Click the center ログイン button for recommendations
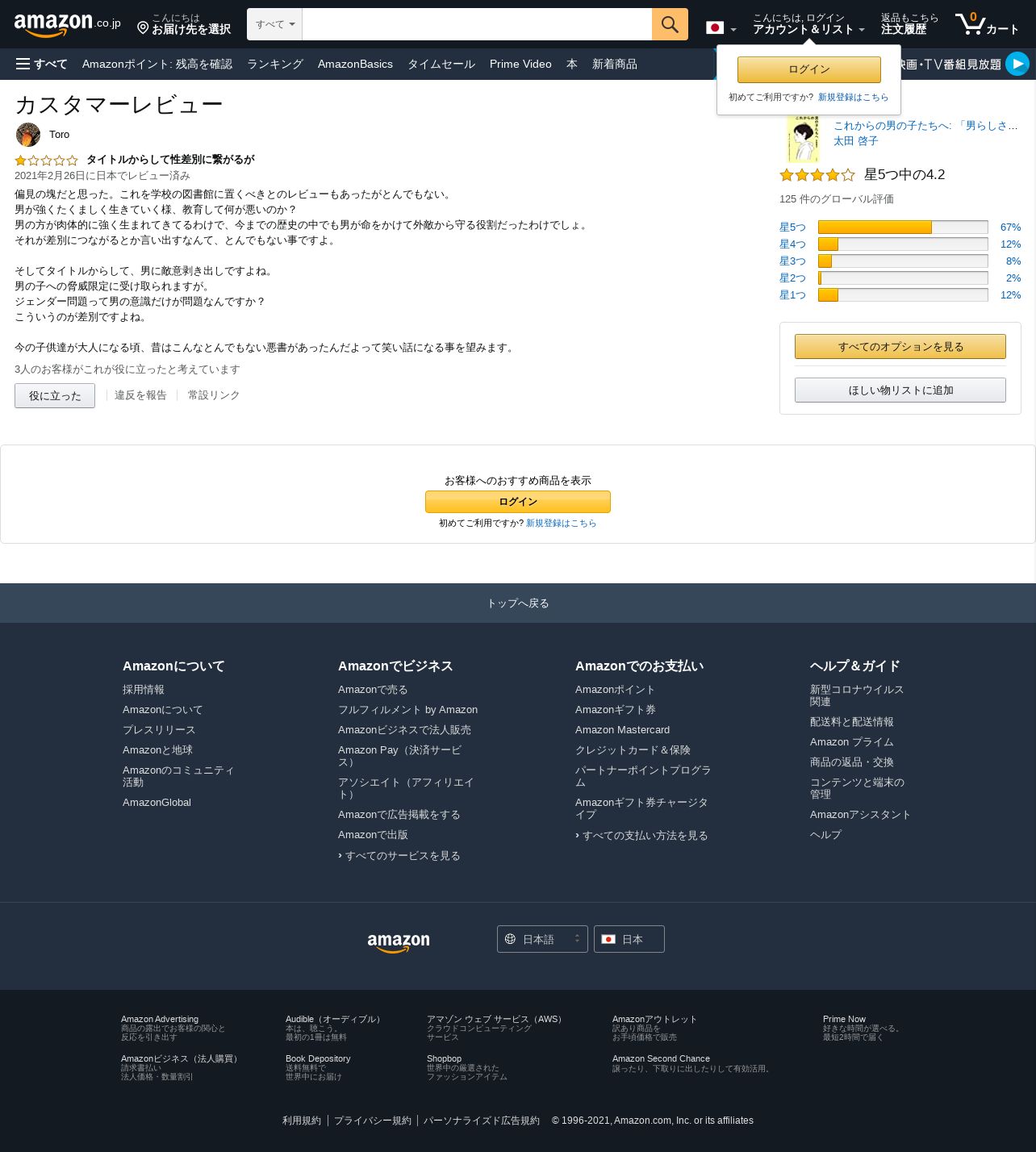Image resolution: width=1036 pixels, height=1152 pixels. [518, 502]
